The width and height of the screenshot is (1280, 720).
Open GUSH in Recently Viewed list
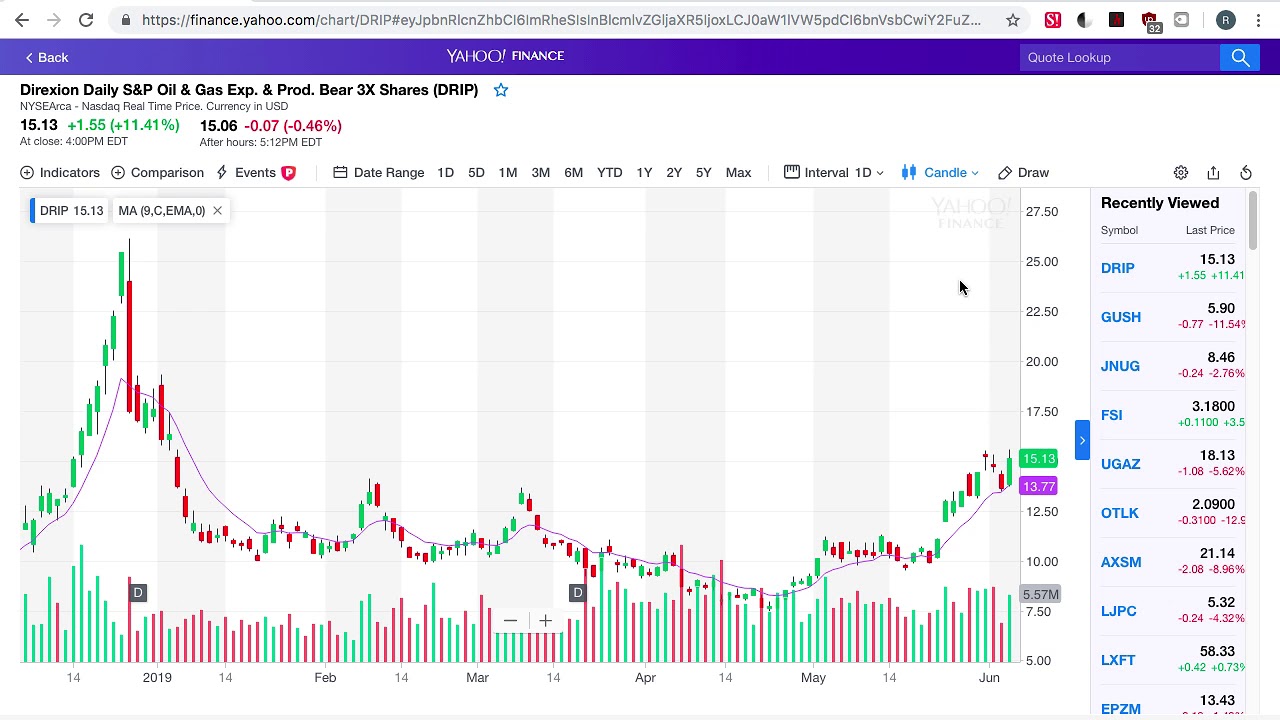[x=1120, y=317]
